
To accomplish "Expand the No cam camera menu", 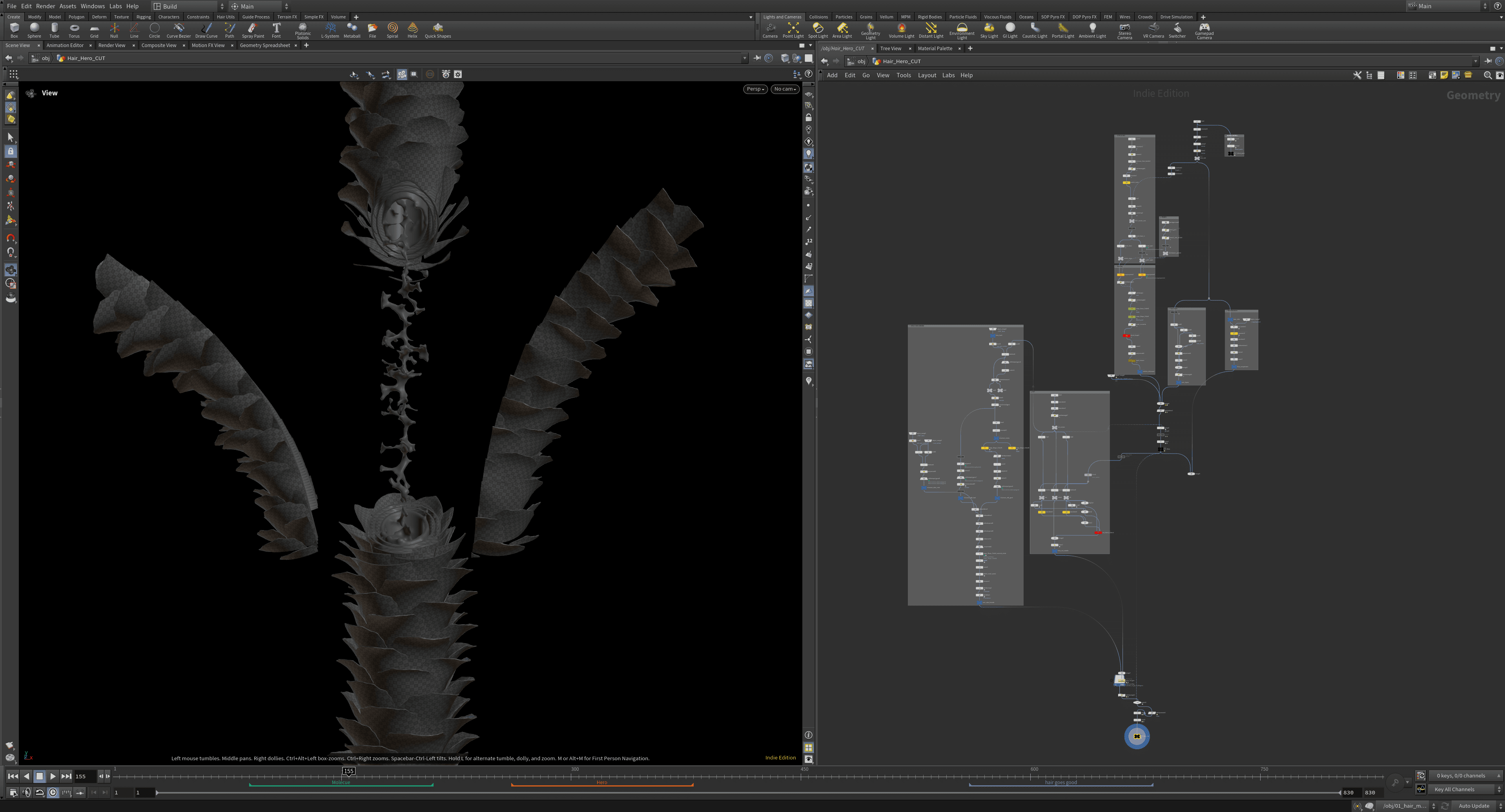I will [785, 89].
